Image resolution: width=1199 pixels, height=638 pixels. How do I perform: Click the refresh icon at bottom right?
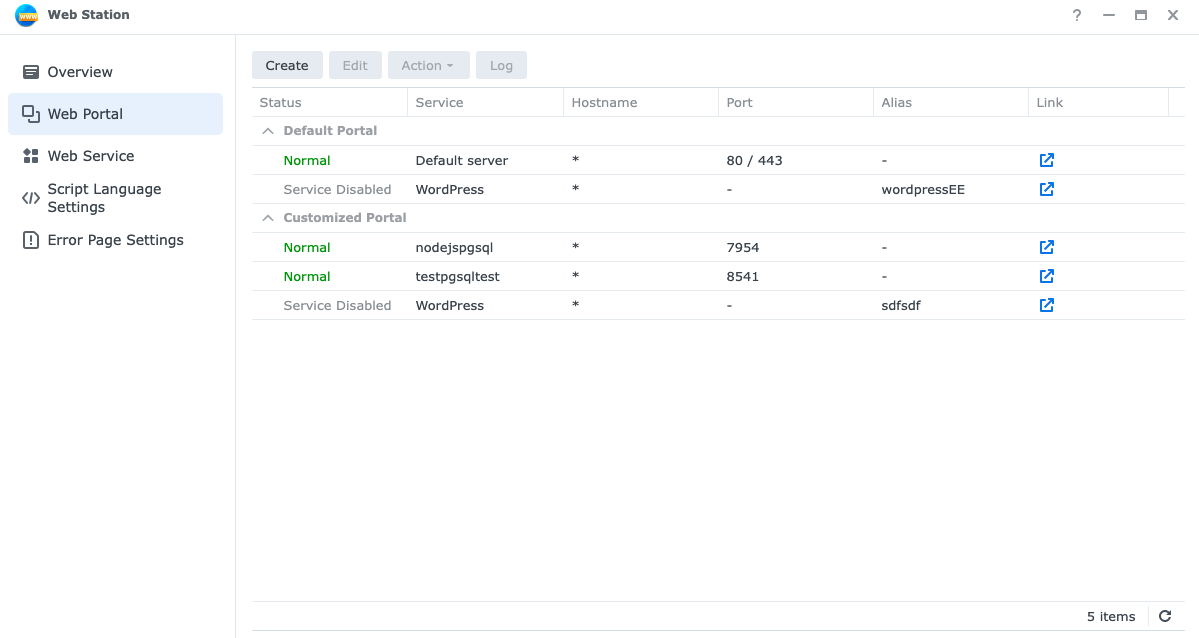click(1165, 616)
